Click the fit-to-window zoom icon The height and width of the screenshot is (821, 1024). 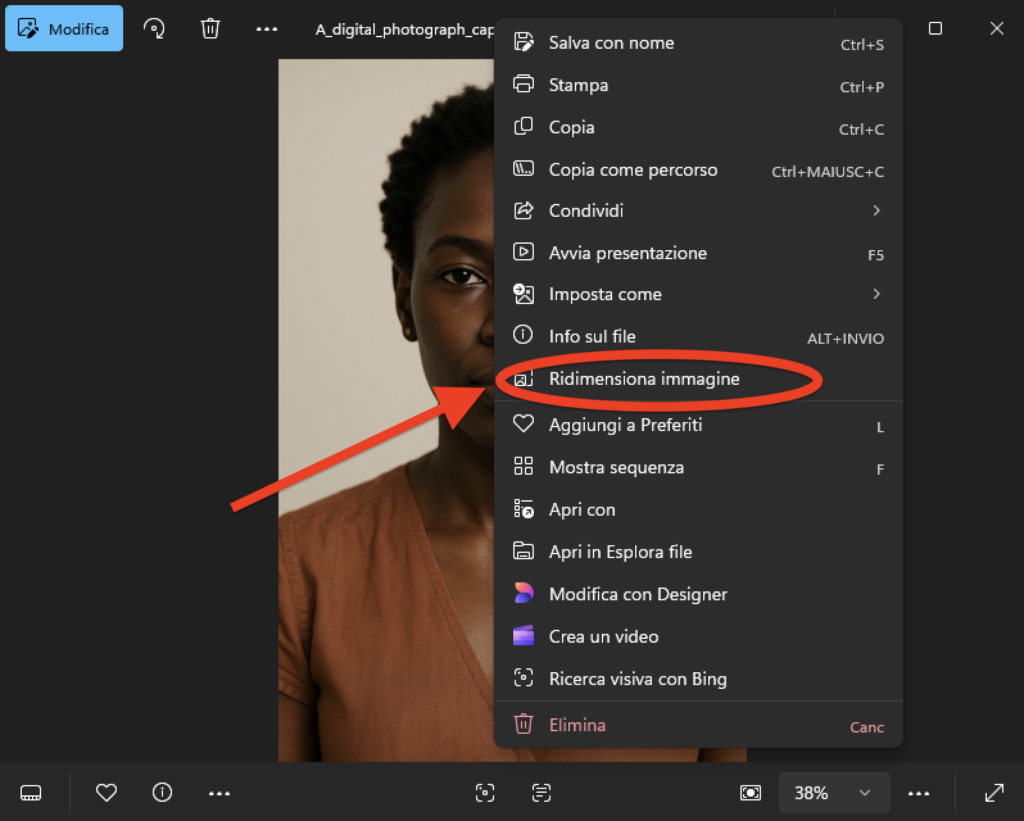tap(750, 793)
